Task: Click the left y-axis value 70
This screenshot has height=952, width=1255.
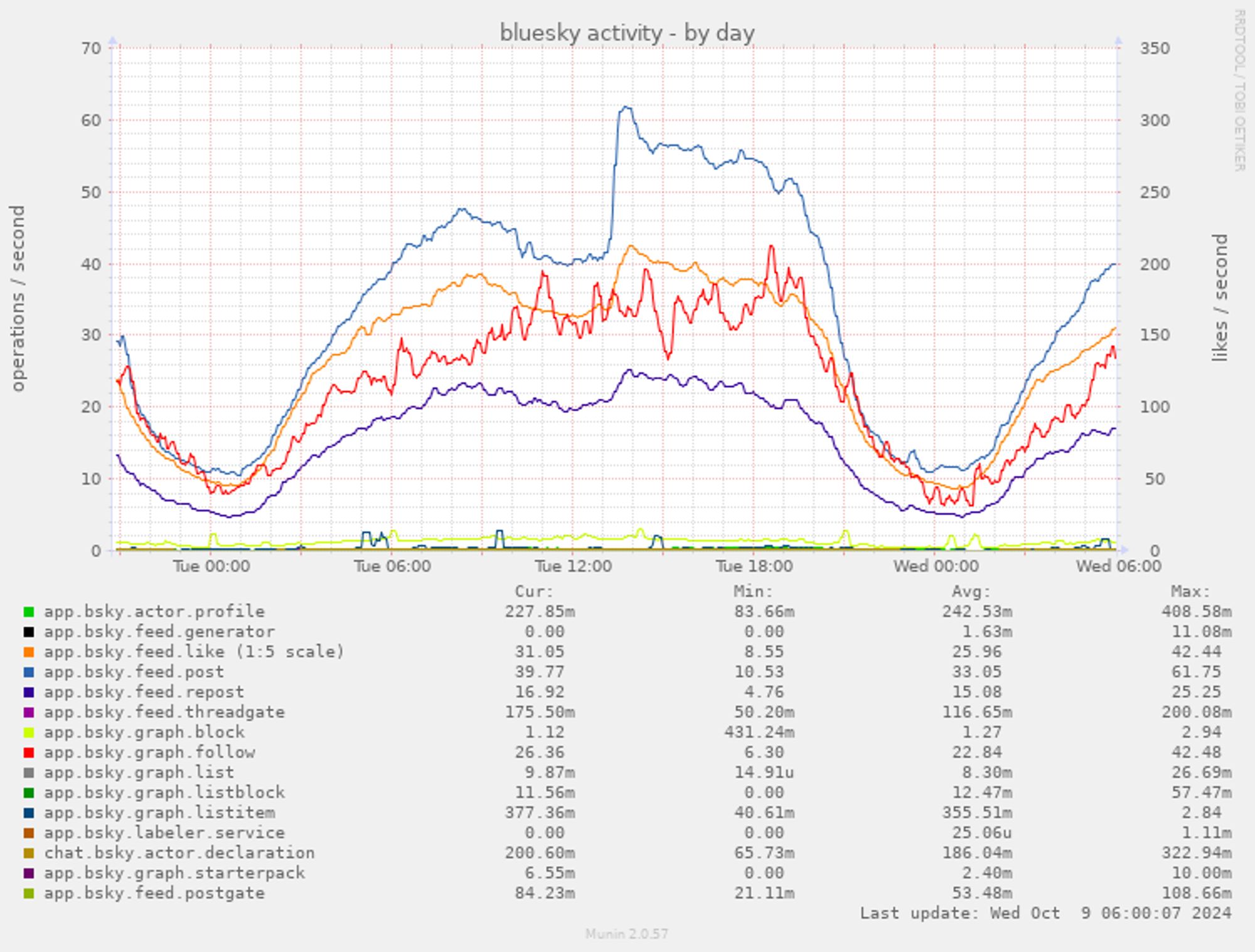Action: 91,48
